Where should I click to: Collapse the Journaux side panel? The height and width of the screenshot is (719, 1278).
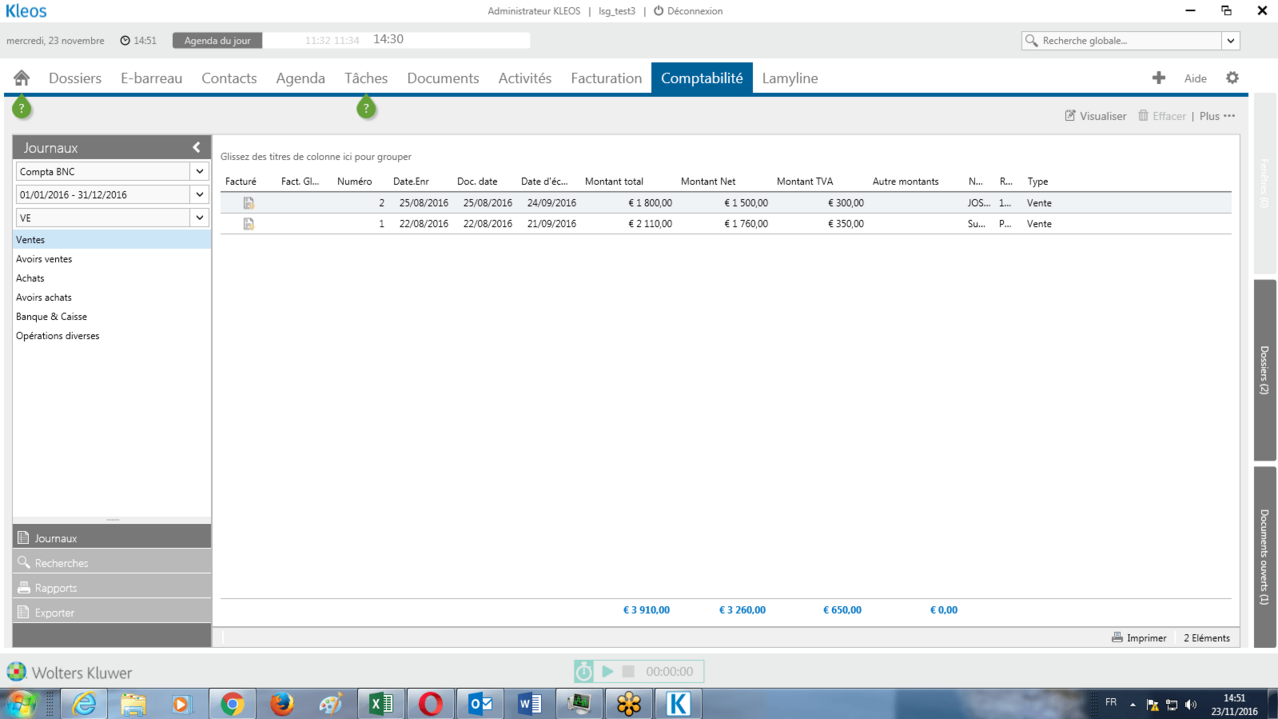point(196,147)
